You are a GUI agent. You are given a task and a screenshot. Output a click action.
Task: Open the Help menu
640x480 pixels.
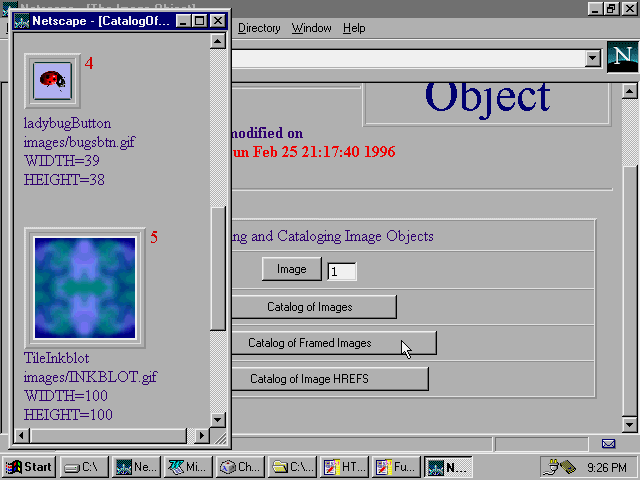354,28
